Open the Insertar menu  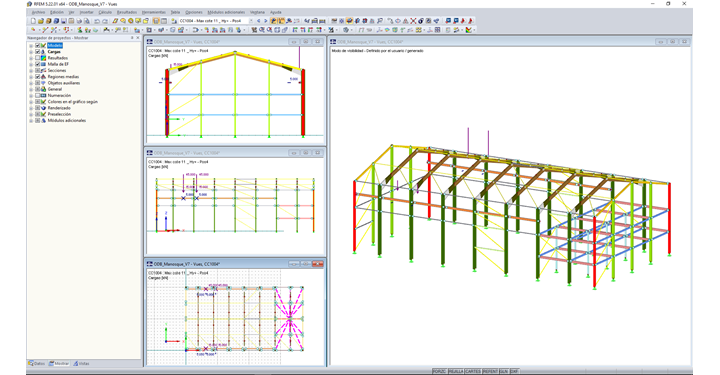coord(86,12)
